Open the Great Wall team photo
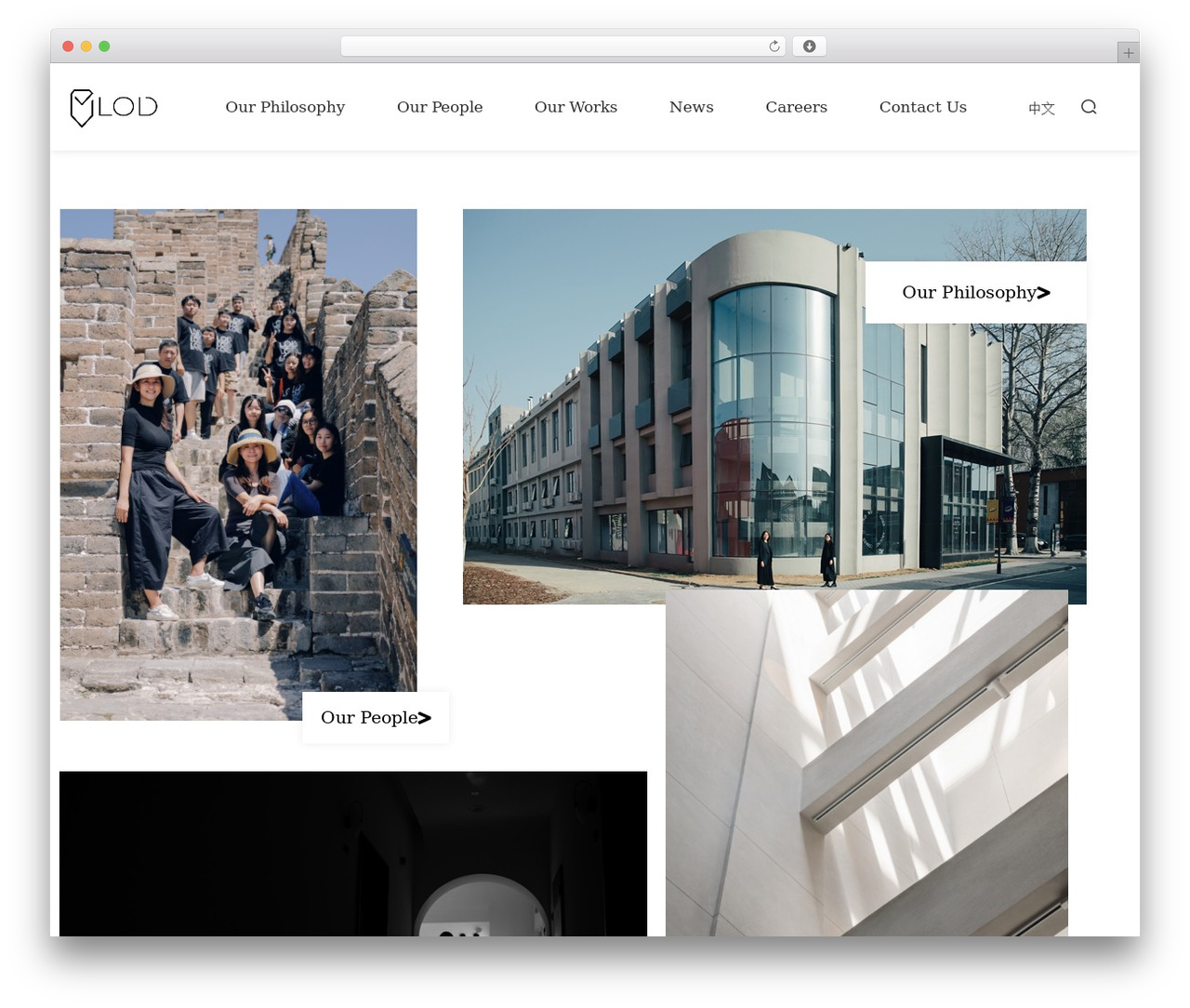 point(238,464)
